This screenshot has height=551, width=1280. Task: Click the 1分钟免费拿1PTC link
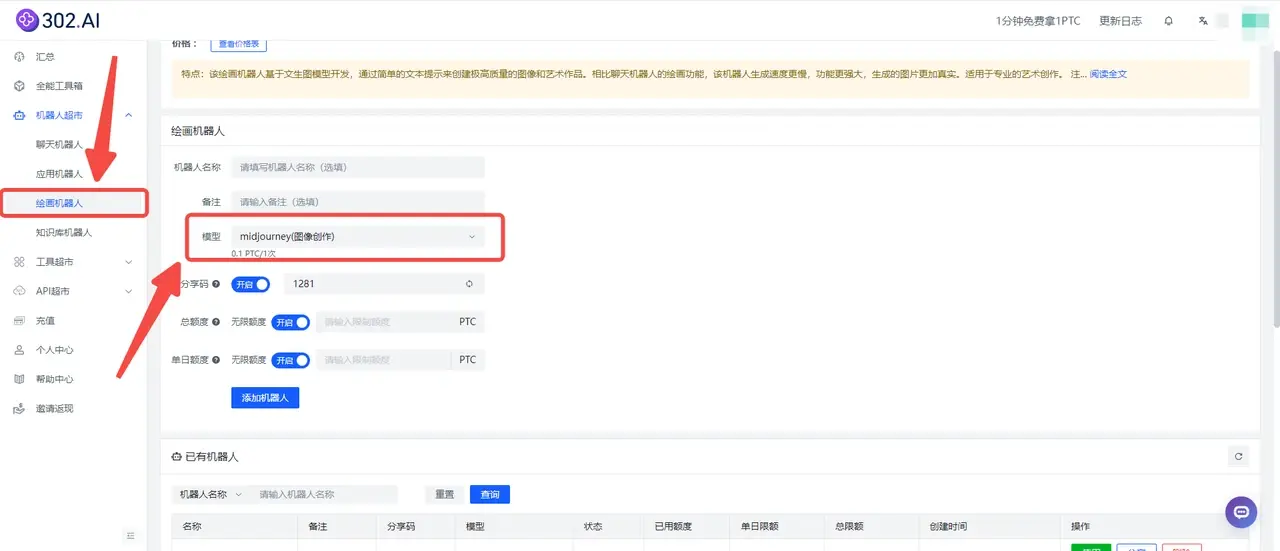[1038, 21]
